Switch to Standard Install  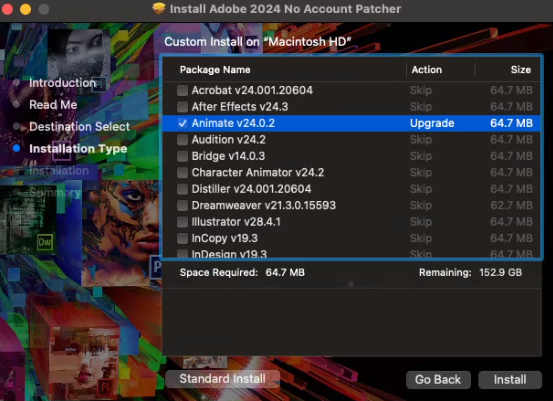click(223, 379)
